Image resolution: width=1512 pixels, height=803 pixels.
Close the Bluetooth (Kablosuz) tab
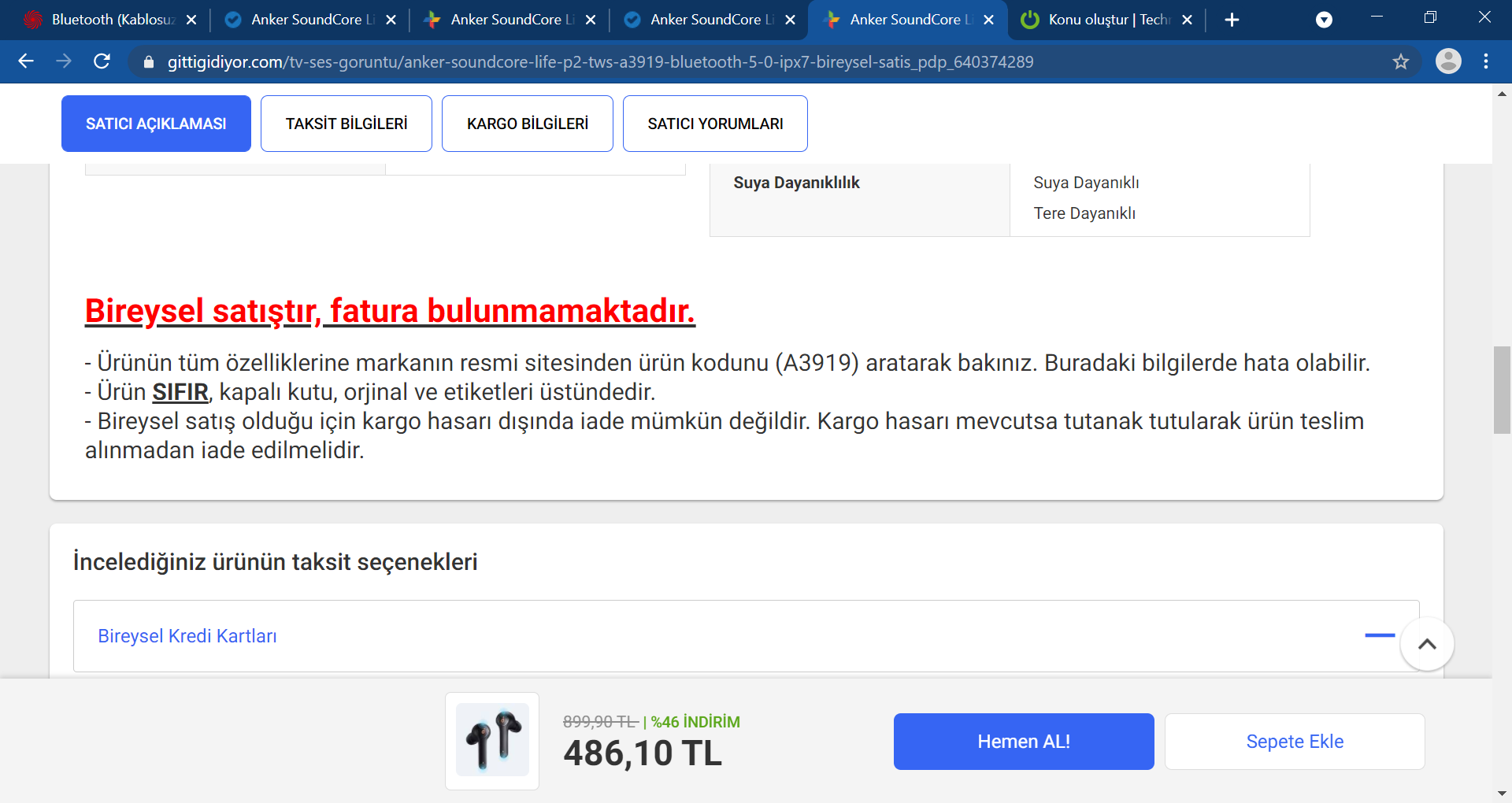(x=191, y=20)
